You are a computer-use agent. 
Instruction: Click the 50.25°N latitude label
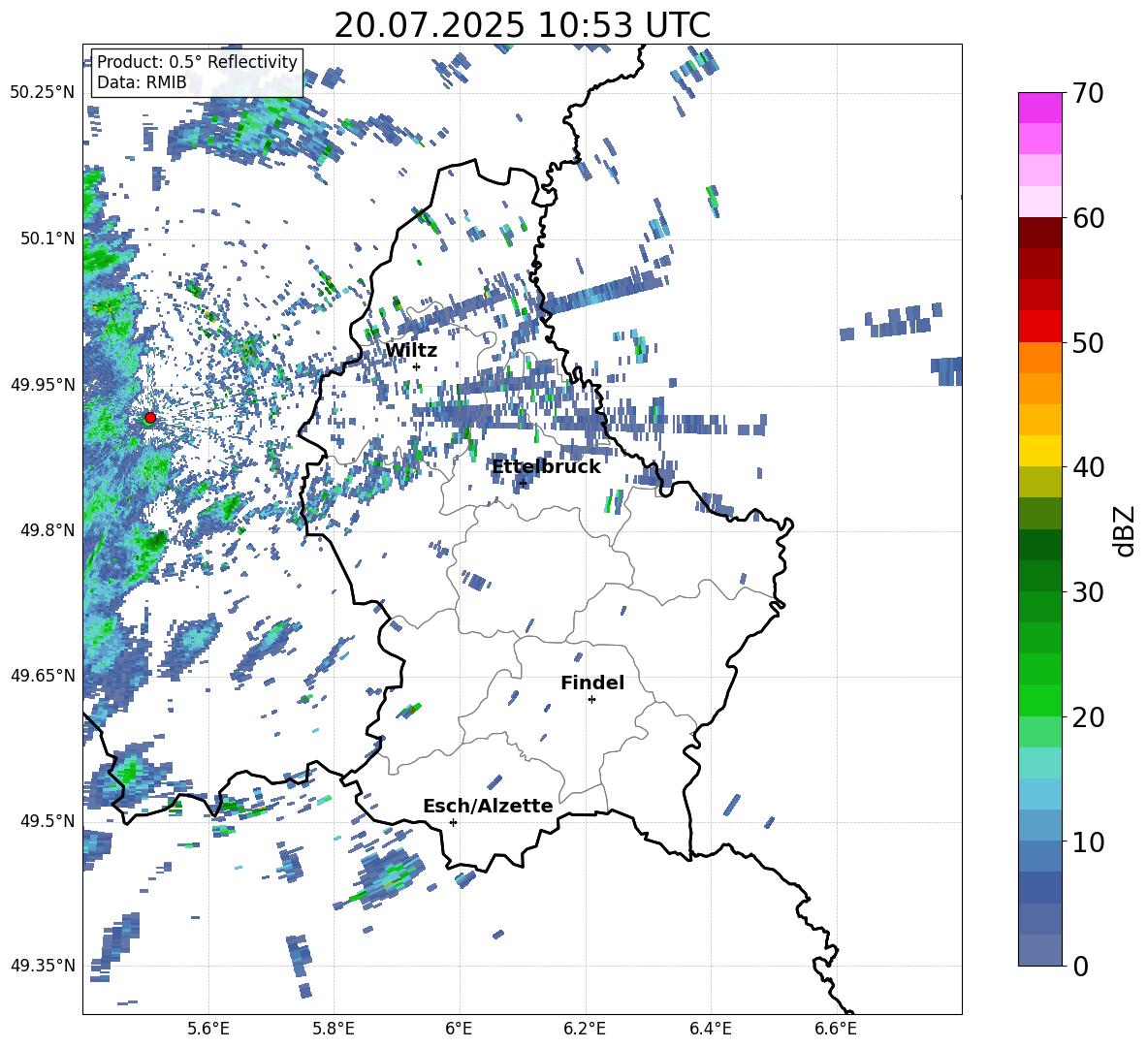coord(42,93)
